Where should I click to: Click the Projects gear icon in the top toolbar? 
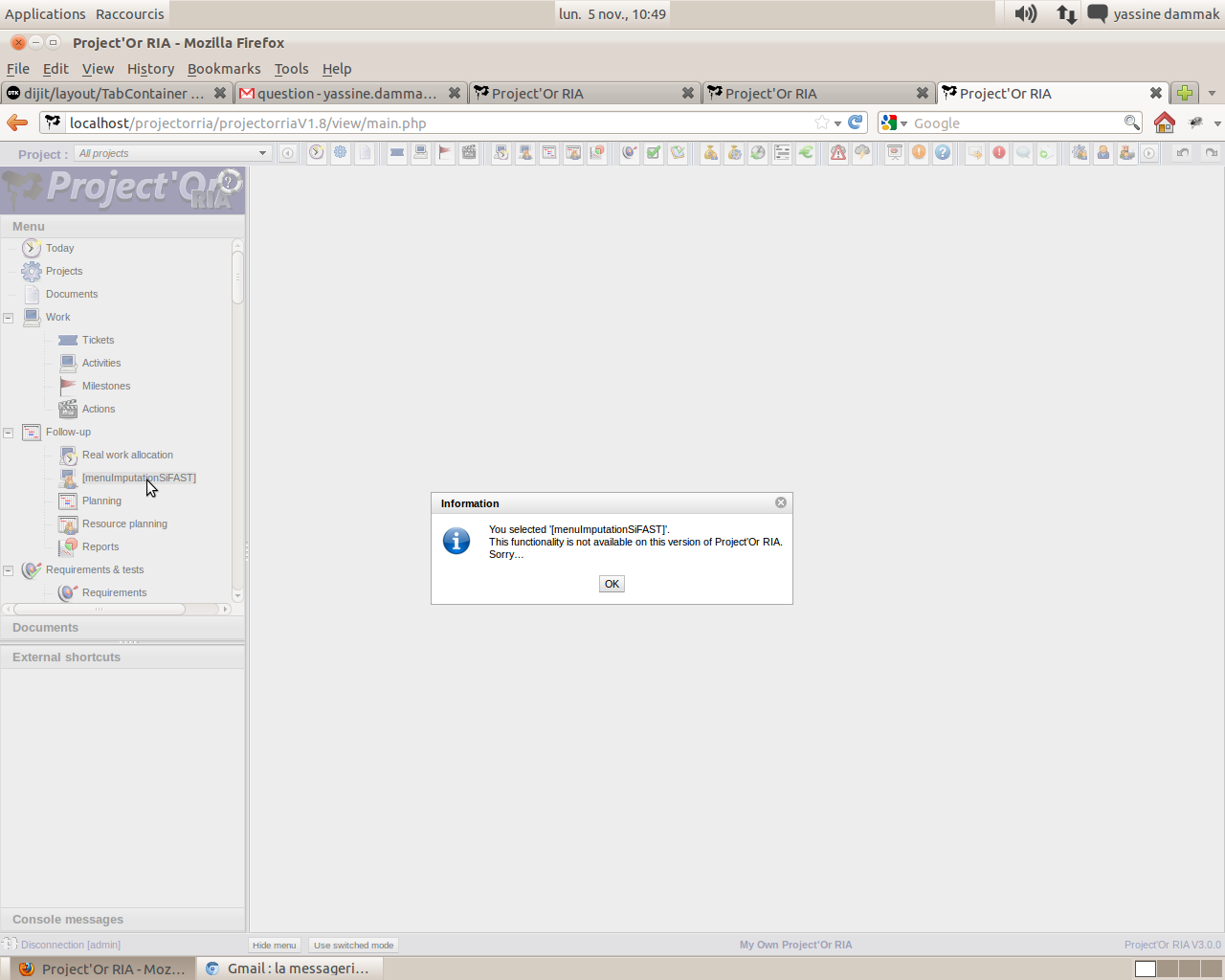(x=340, y=153)
